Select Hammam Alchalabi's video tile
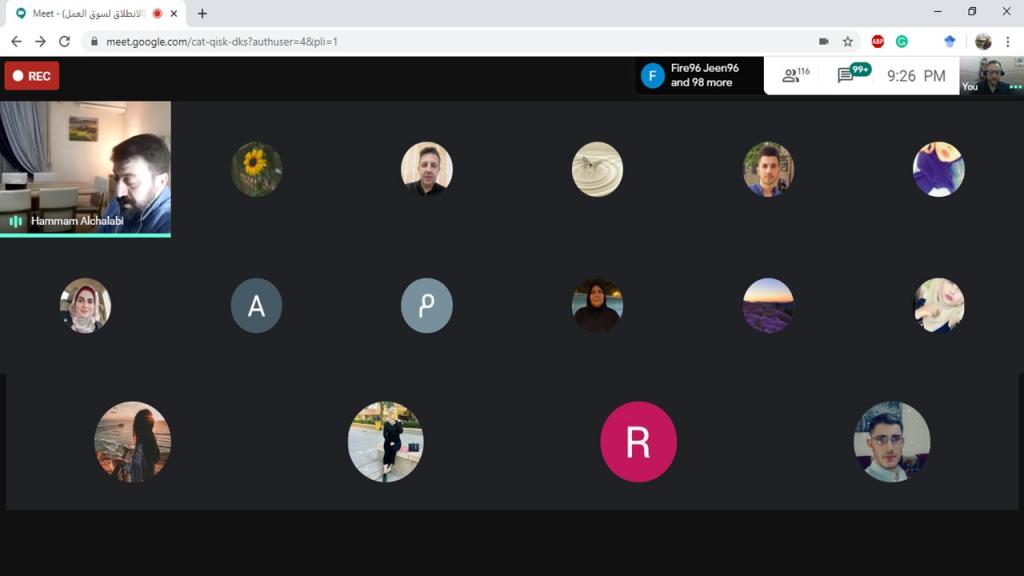Viewport: 1024px width, 576px height. [85, 168]
